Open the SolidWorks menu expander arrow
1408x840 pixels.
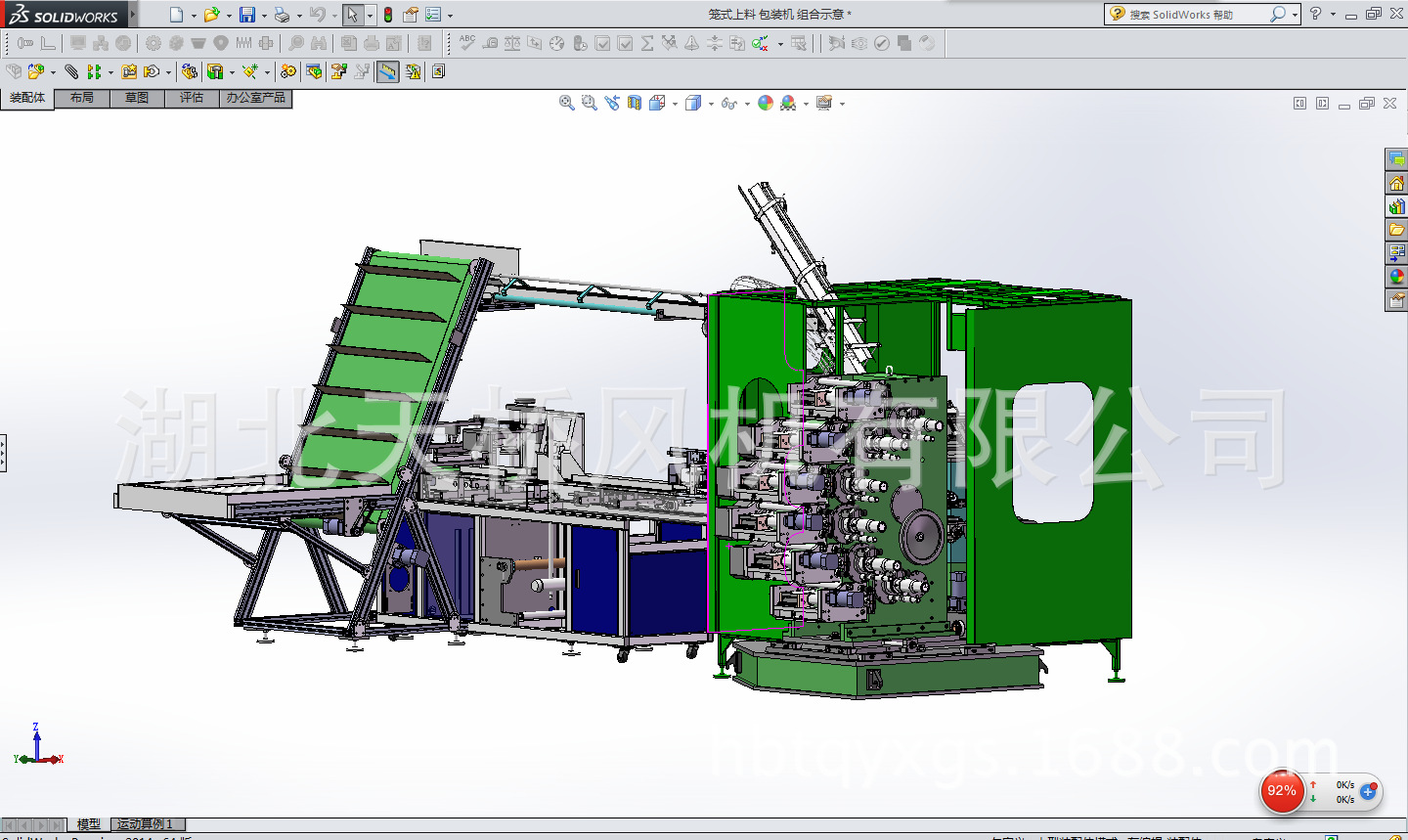(x=133, y=14)
